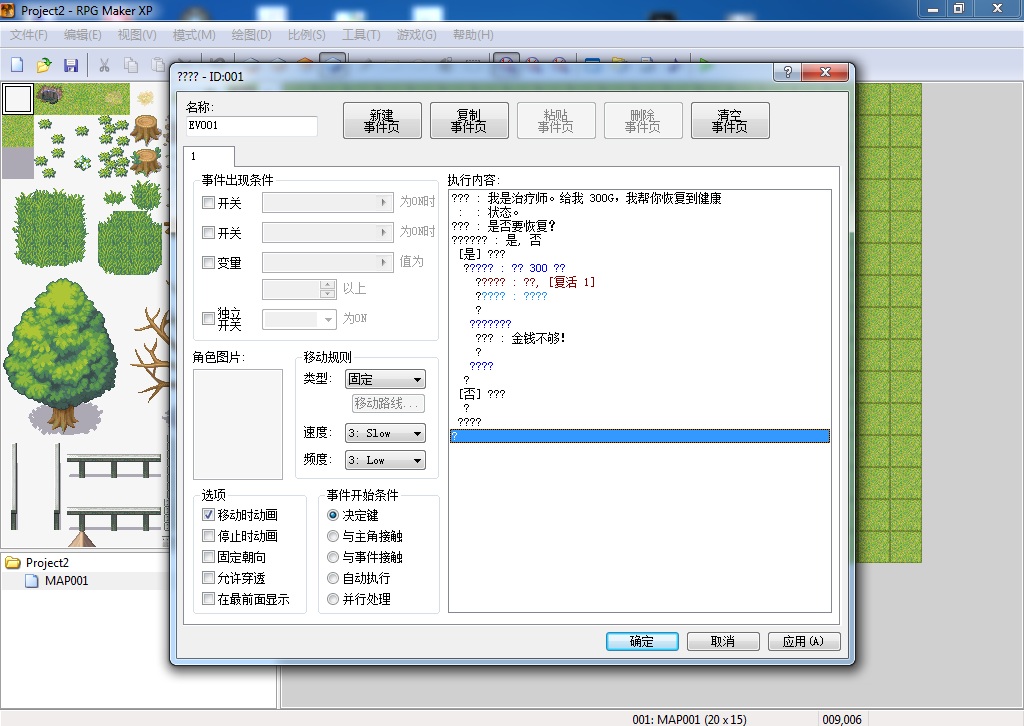The height and width of the screenshot is (726, 1024).
Task: Click the 复制事件页 button
Action: click(469, 121)
